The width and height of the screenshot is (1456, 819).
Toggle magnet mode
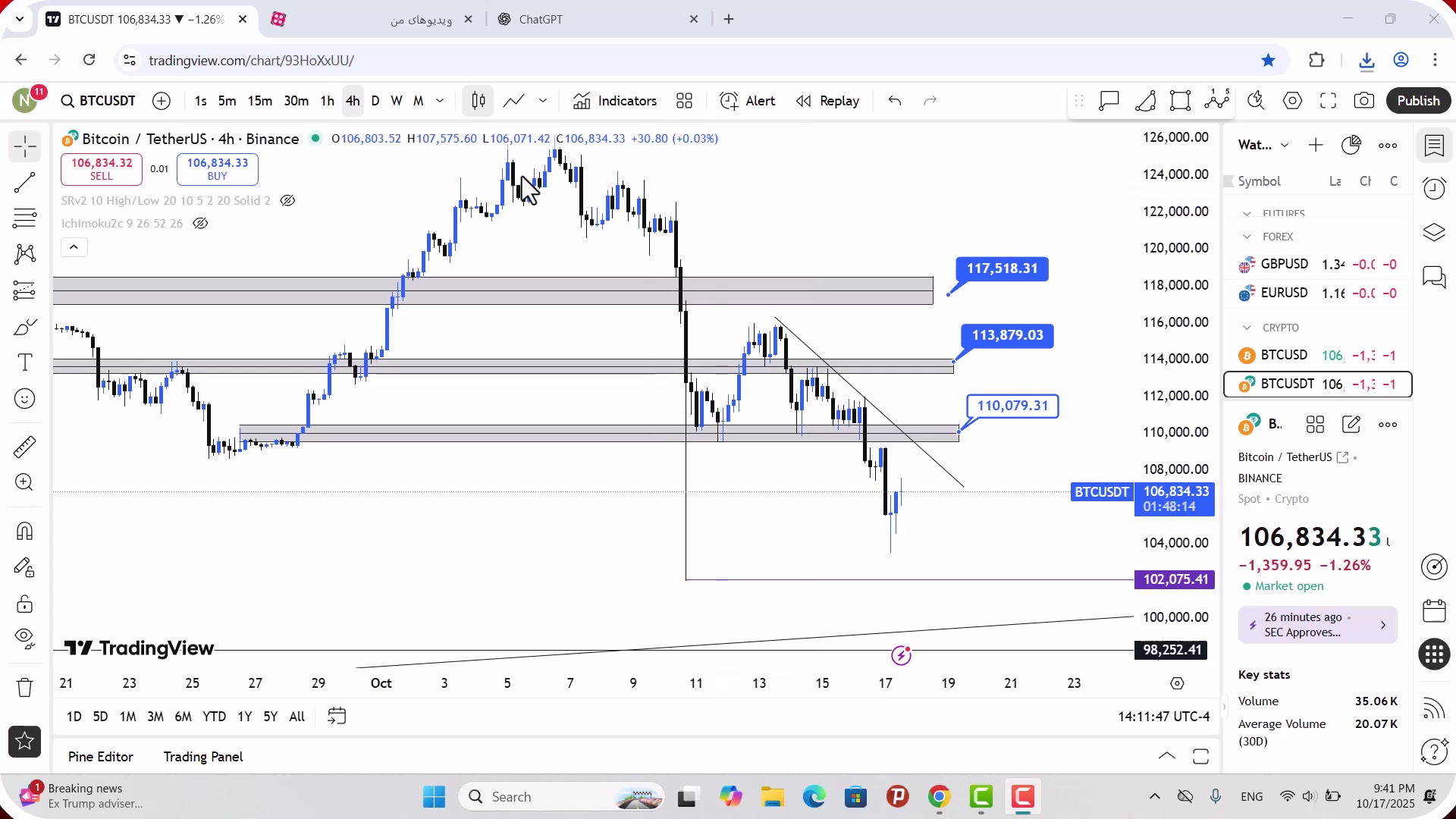point(24,531)
